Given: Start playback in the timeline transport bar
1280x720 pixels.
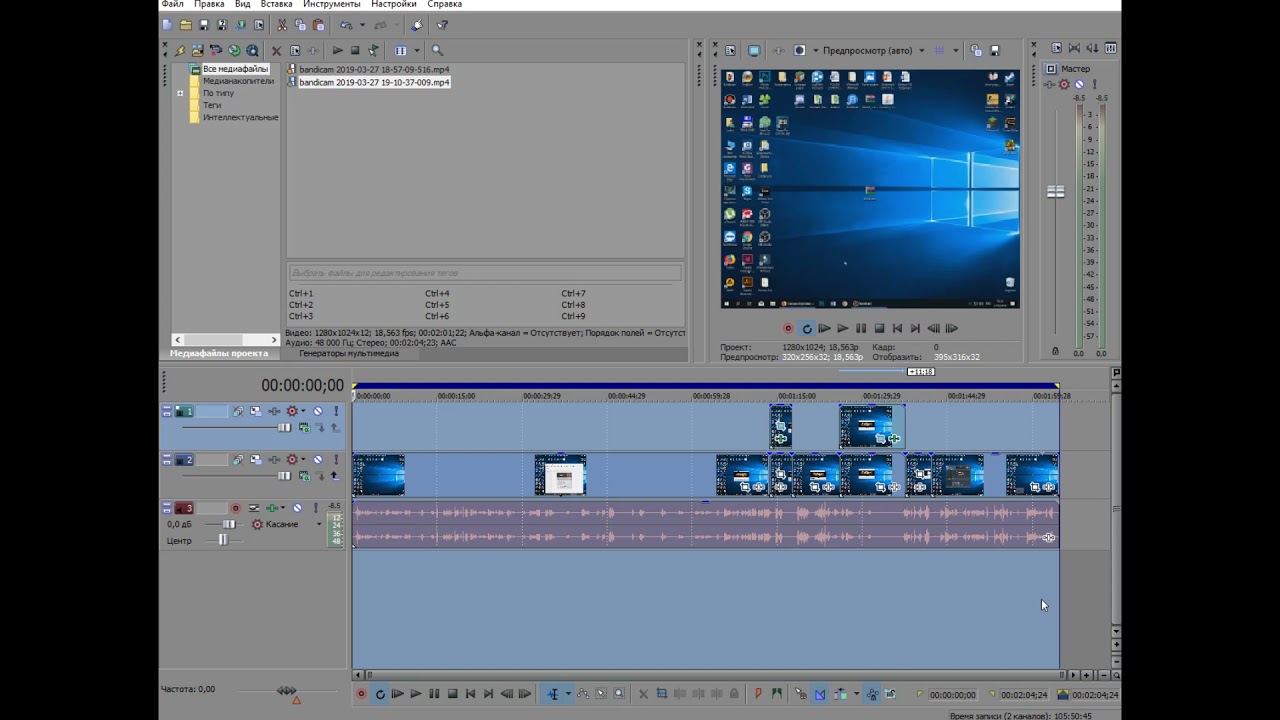Looking at the screenshot, I should point(416,694).
